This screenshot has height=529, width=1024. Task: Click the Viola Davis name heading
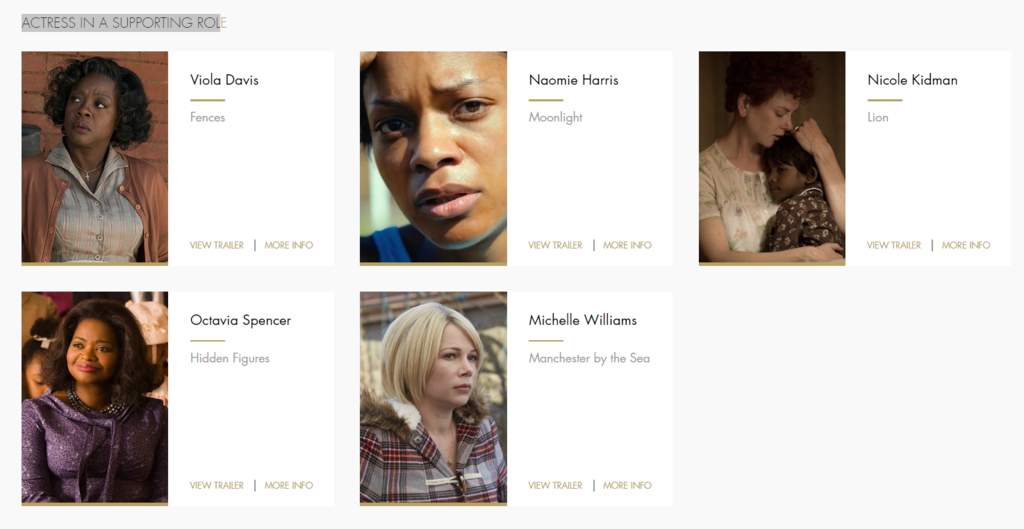224,80
